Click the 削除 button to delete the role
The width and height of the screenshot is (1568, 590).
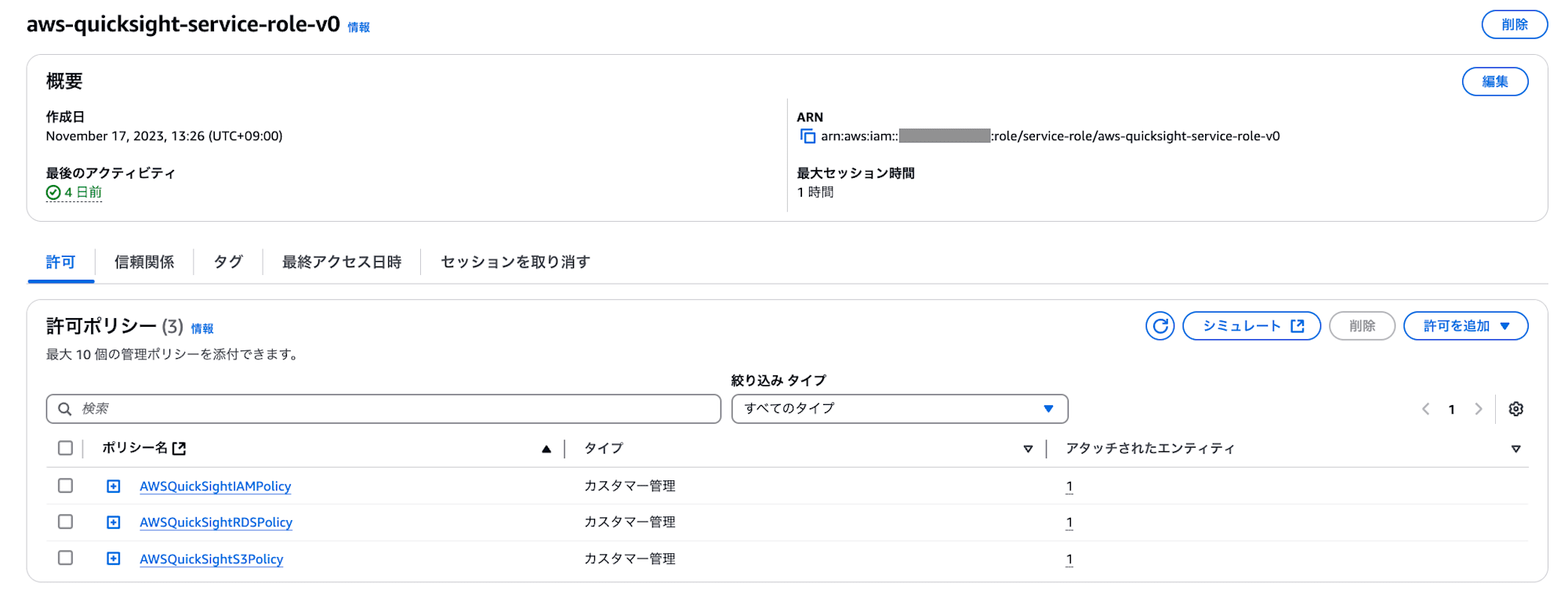click(1515, 24)
